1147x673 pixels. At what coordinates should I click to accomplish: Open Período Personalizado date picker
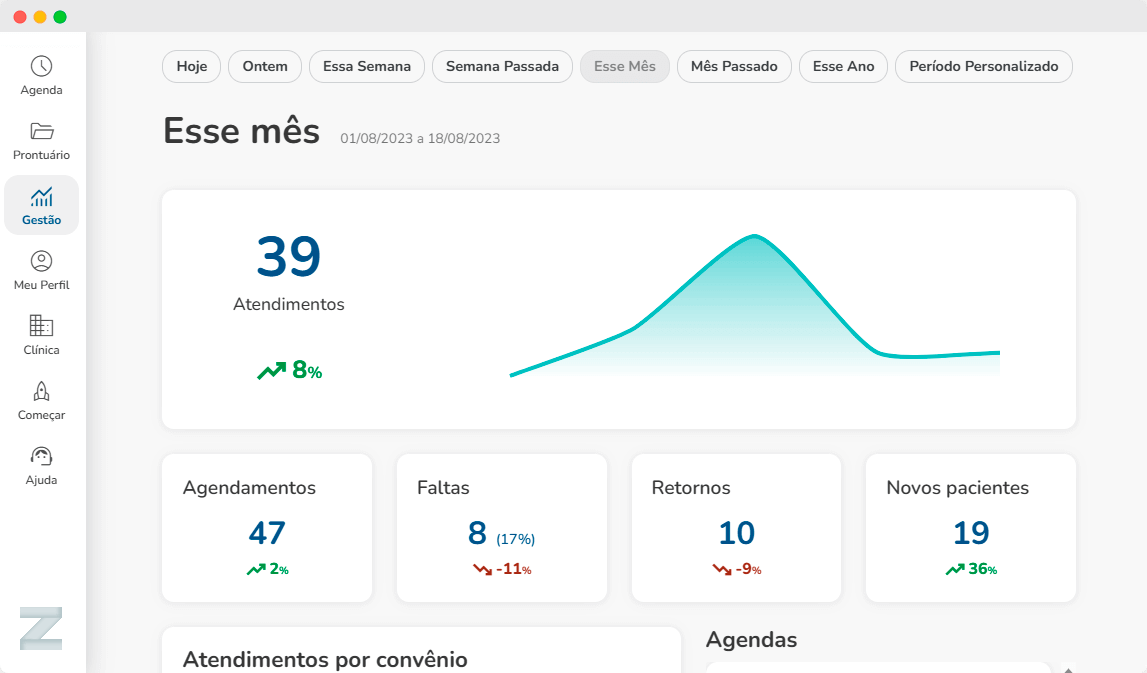[x=983, y=67]
